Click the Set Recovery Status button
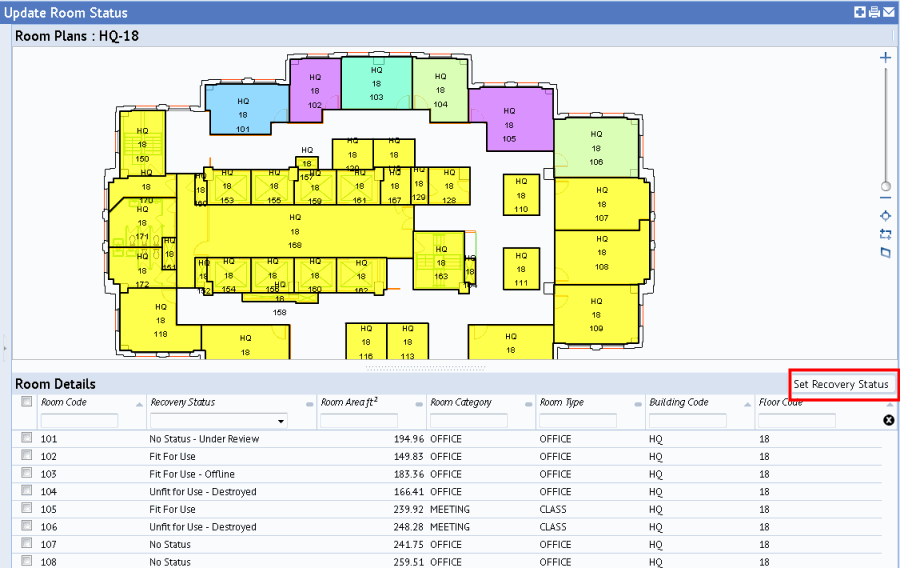 [x=841, y=385]
